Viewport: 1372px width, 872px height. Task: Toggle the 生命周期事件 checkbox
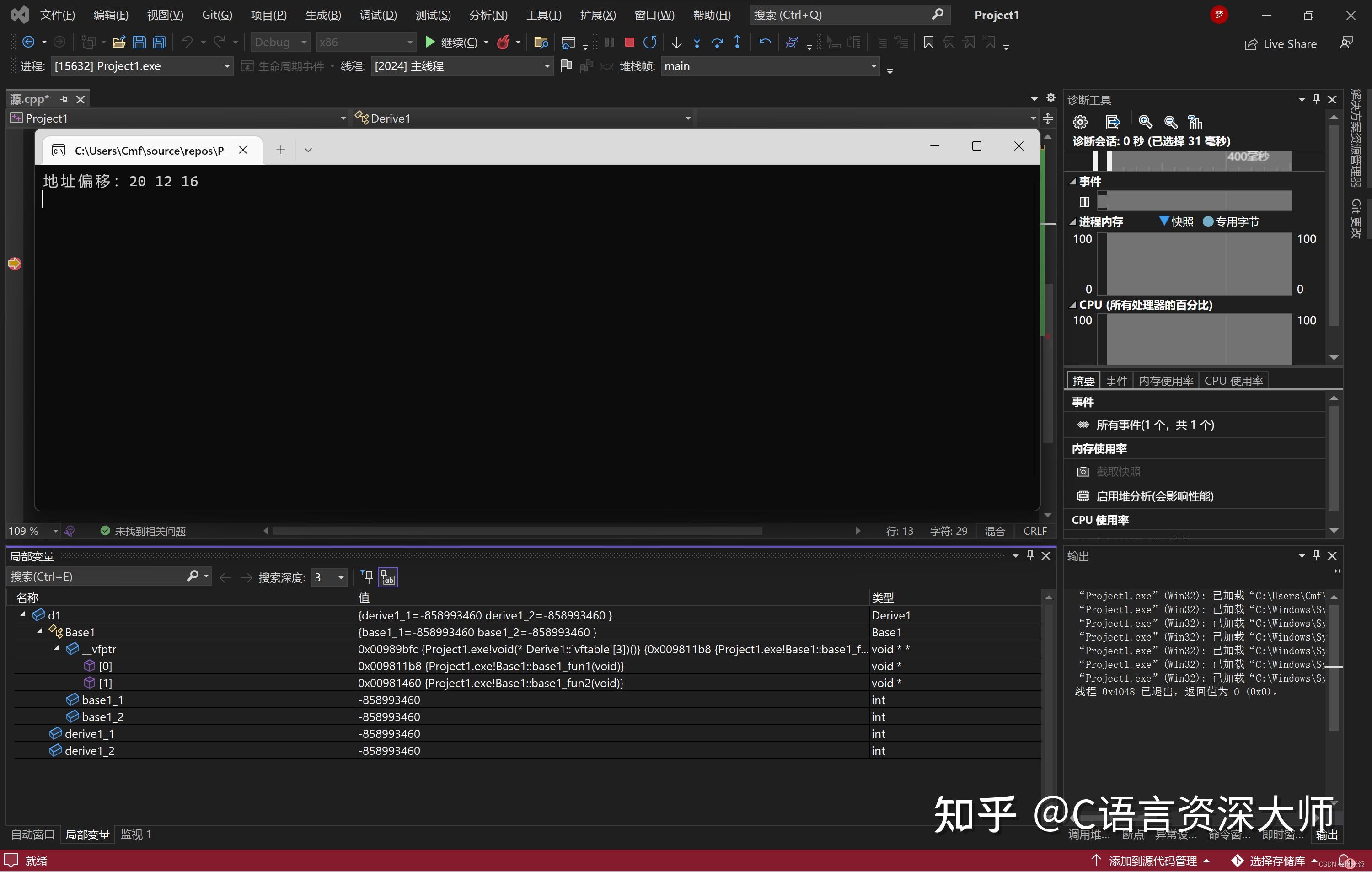[247, 65]
